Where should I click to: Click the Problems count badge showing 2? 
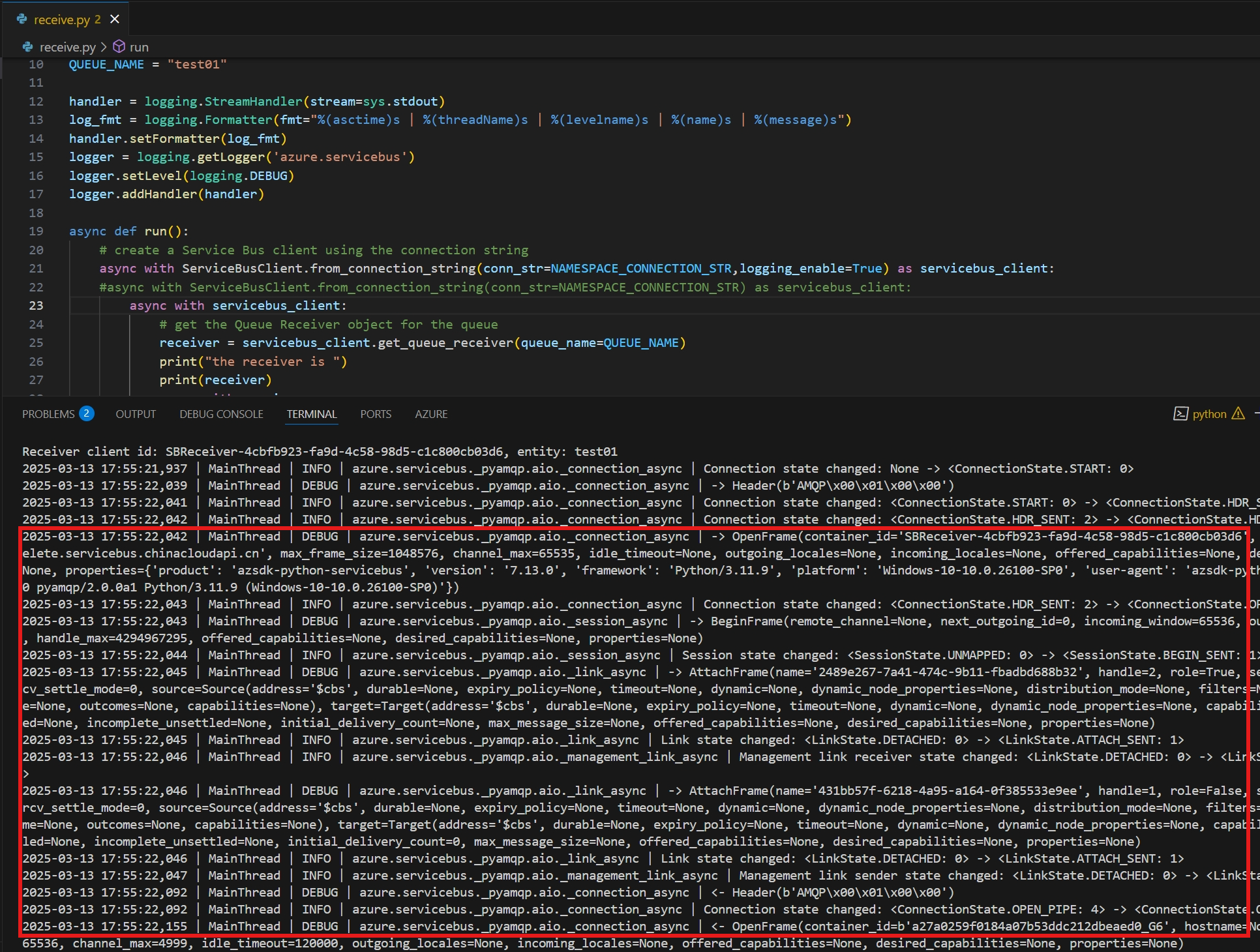pyautogui.click(x=86, y=413)
